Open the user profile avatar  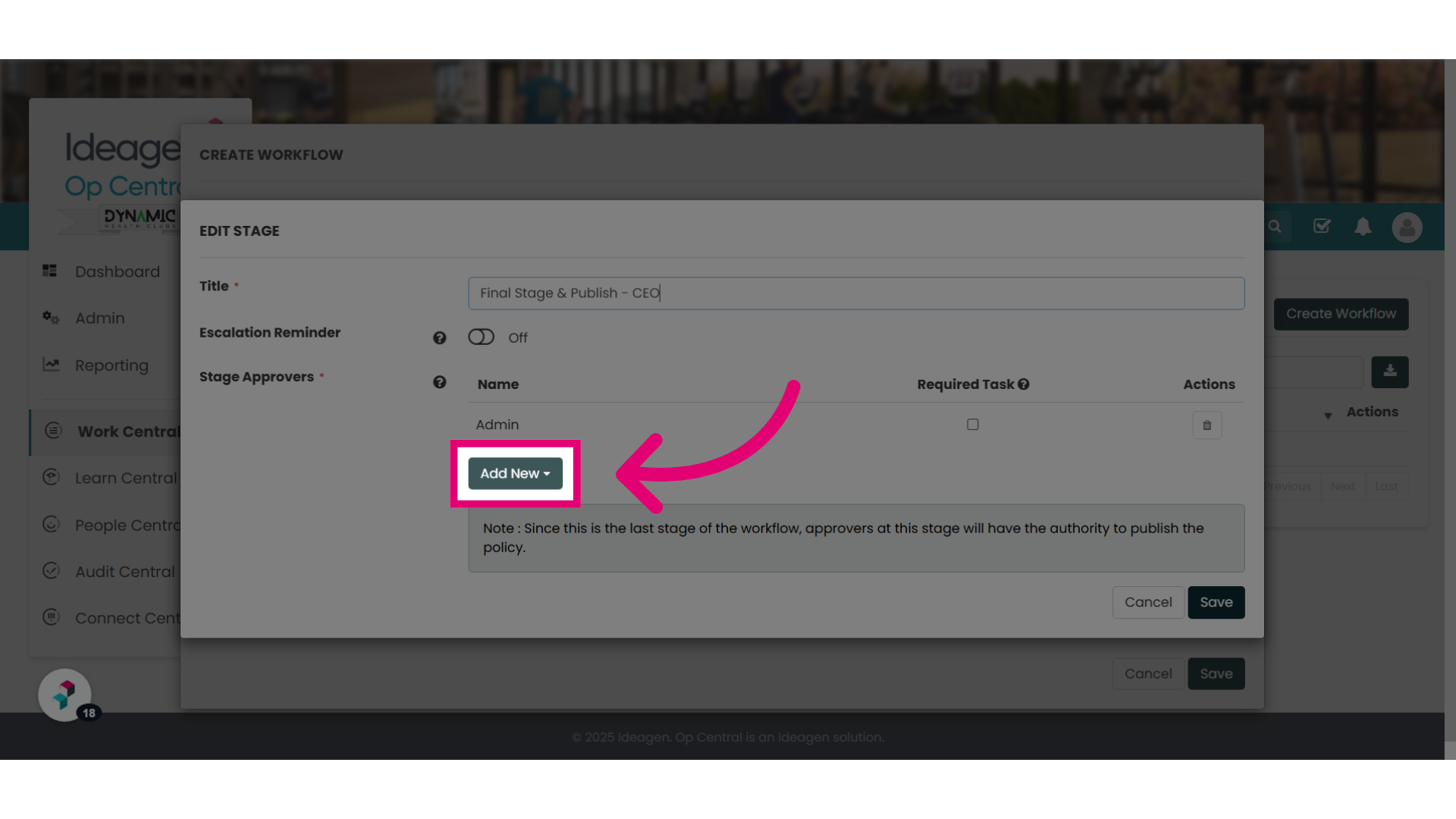click(x=1407, y=227)
